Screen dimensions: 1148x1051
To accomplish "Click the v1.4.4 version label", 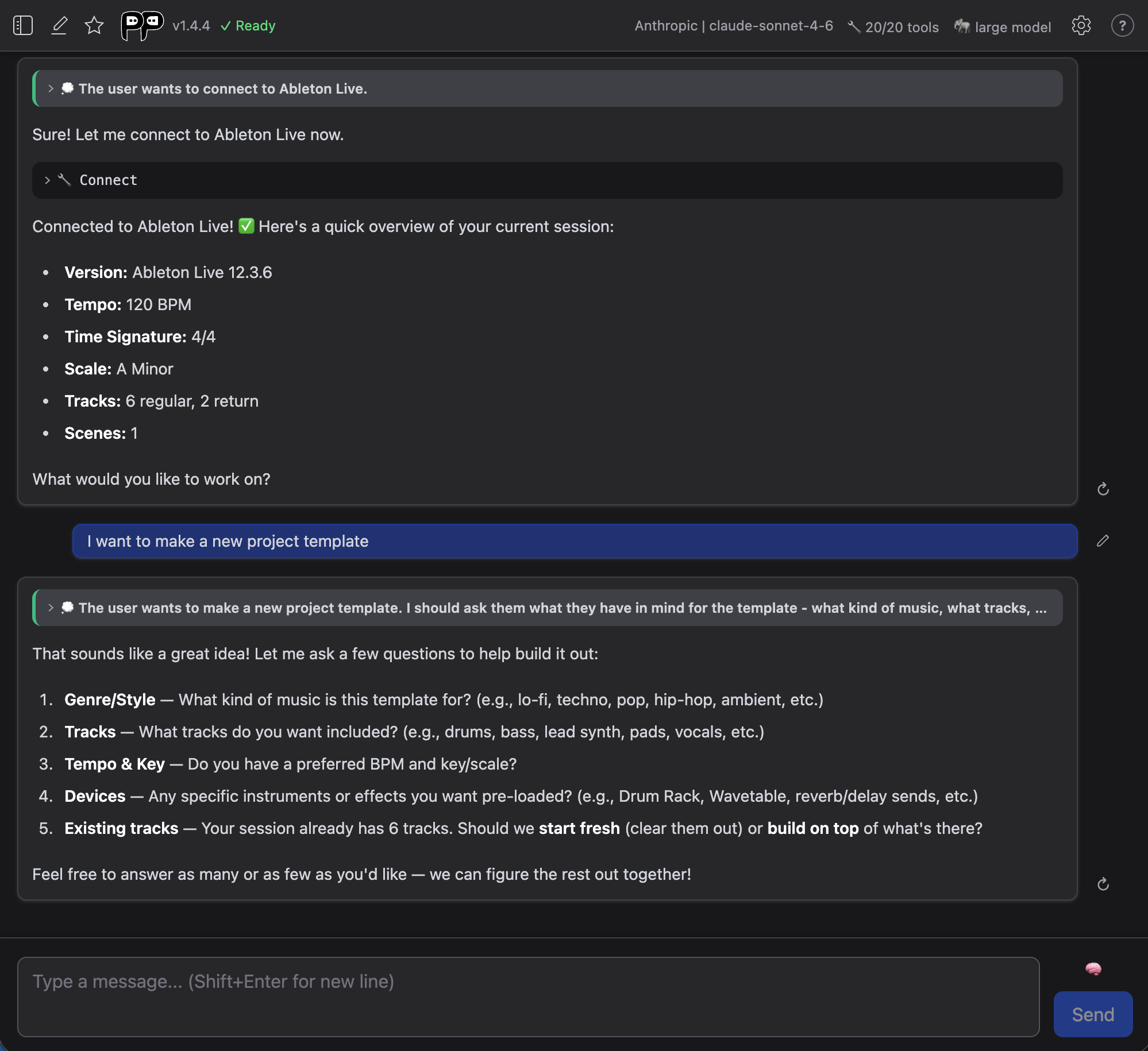I will pyautogui.click(x=190, y=26).
